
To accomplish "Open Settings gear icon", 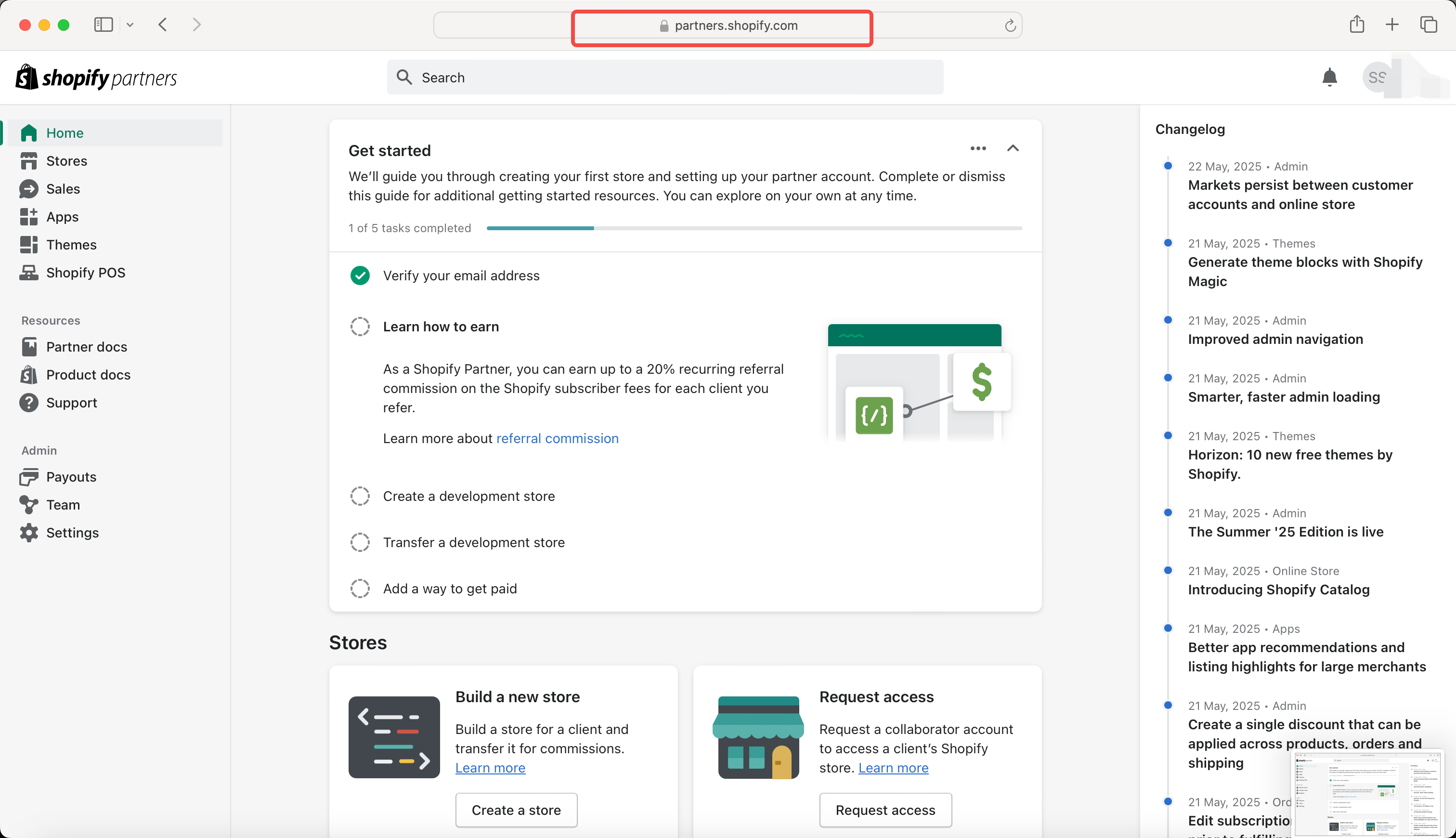I will coord(29,533).
